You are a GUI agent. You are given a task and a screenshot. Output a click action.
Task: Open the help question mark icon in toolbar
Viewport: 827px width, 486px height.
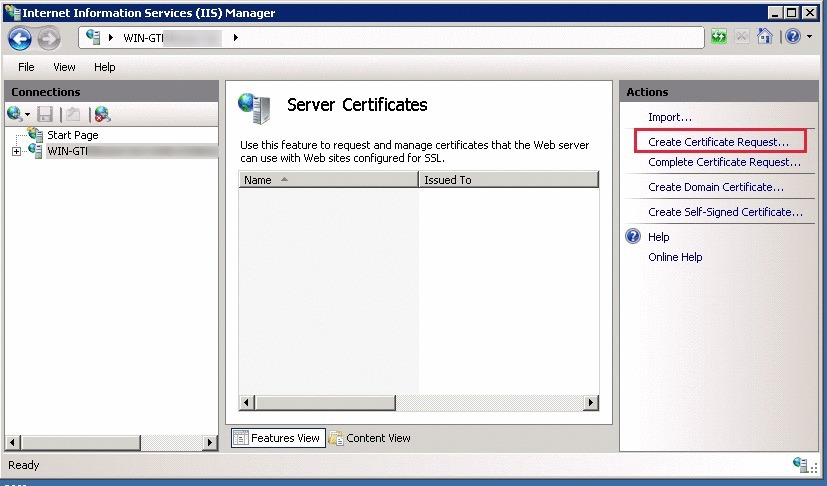coord(791,37)
